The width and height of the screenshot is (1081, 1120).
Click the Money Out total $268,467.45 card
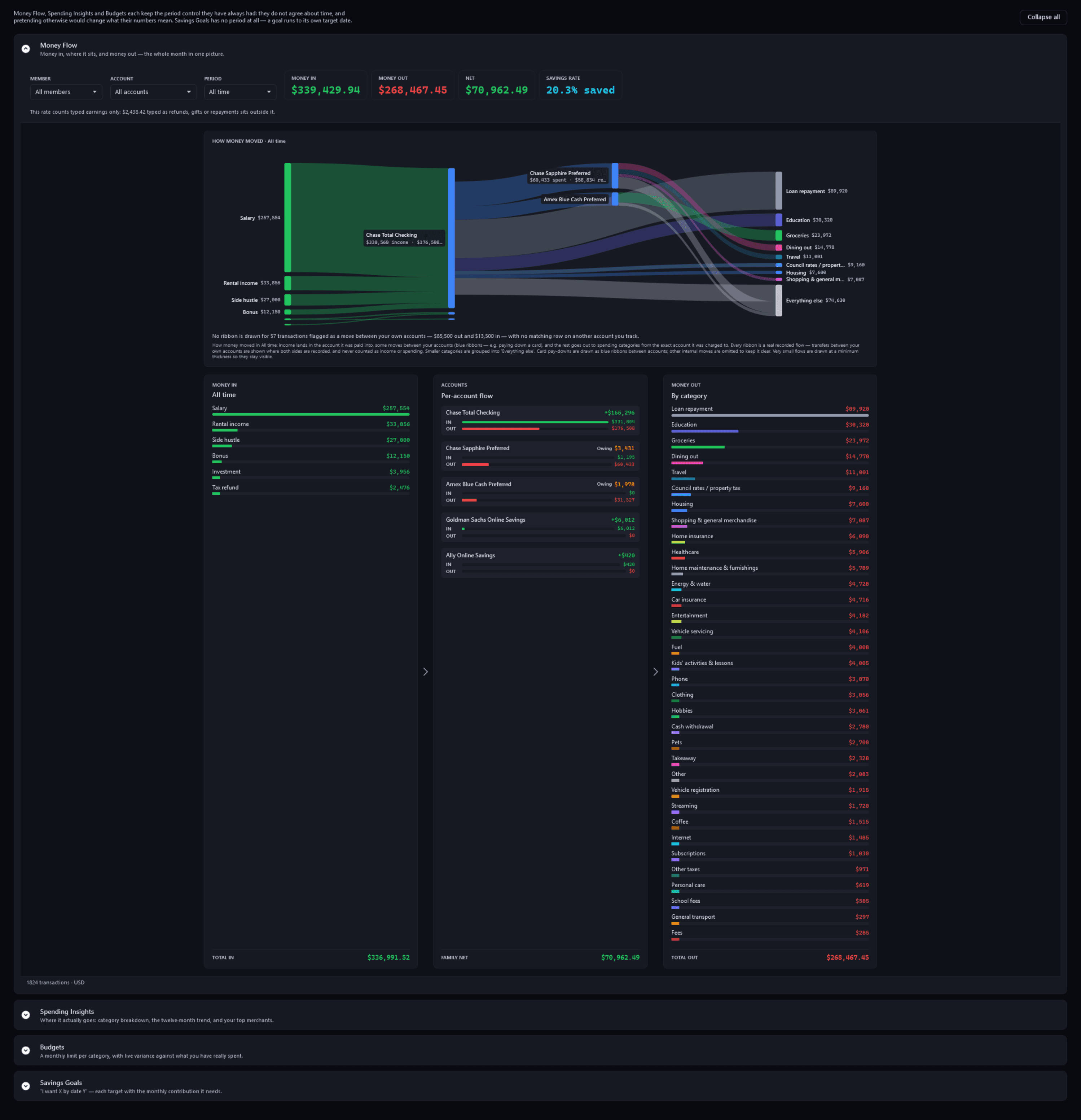(413, 86)
